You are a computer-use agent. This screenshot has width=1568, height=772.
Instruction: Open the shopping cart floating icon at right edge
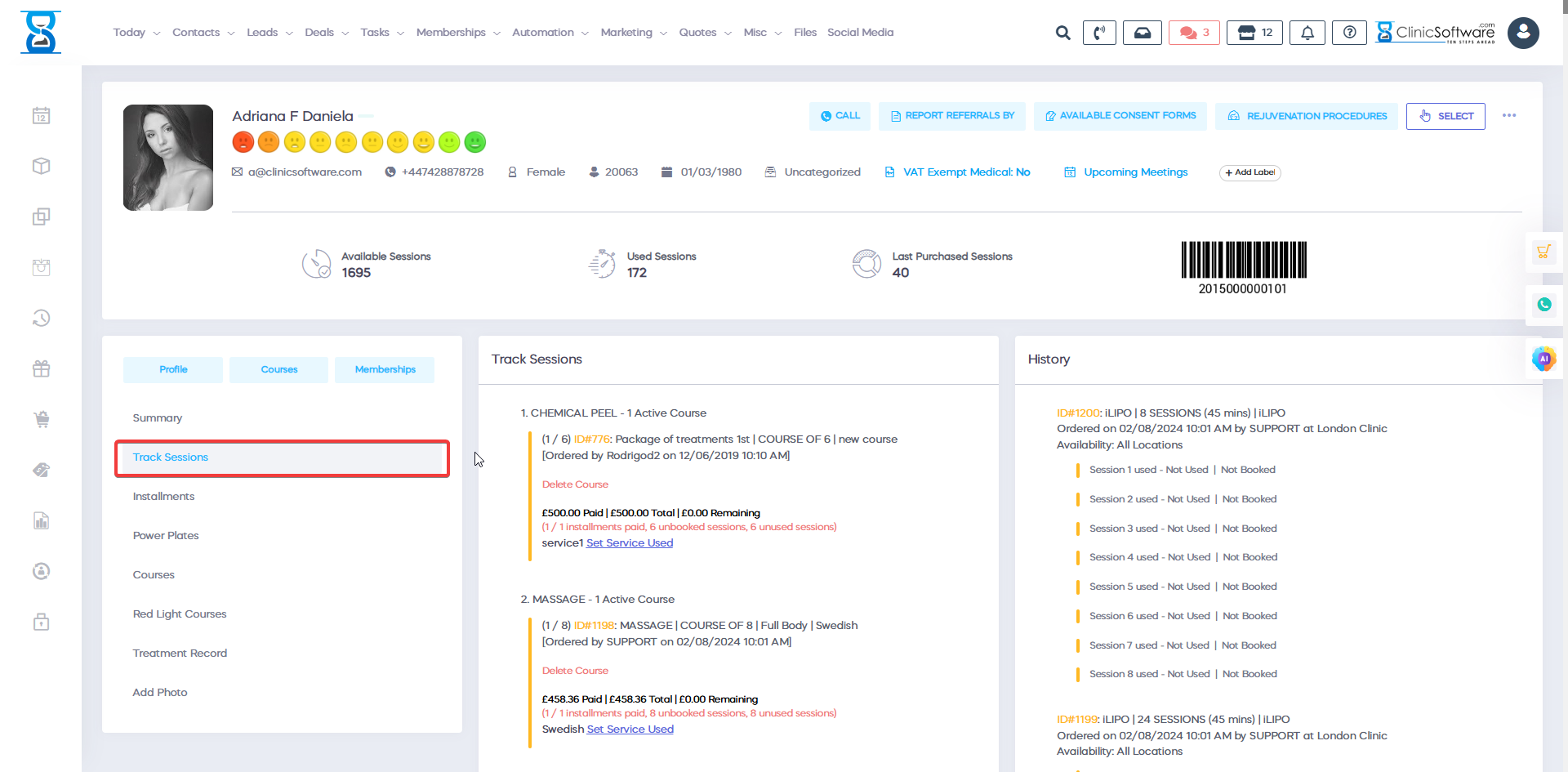point(1543,252)
